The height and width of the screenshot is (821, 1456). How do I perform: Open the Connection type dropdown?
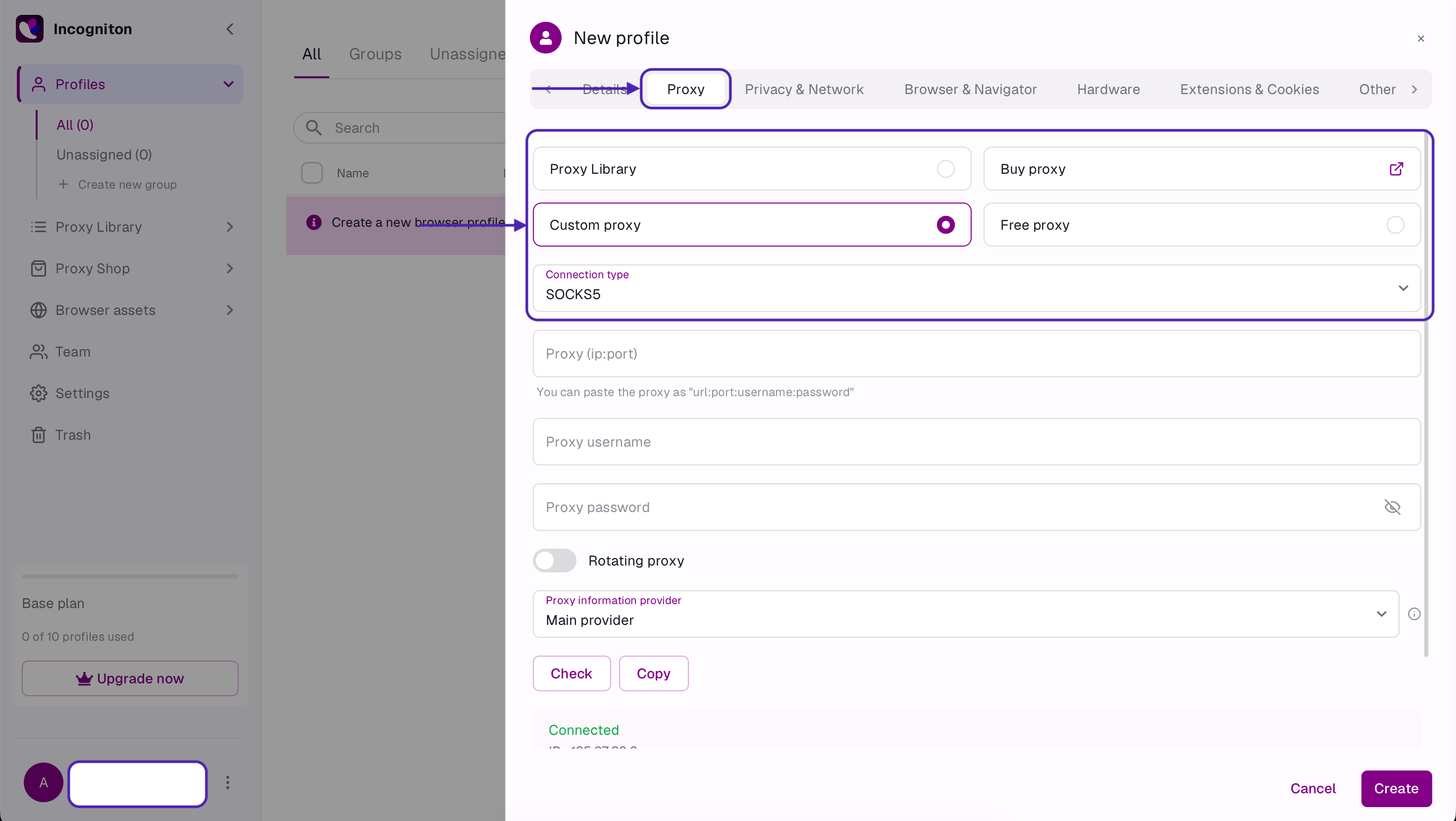pos(977,288)
